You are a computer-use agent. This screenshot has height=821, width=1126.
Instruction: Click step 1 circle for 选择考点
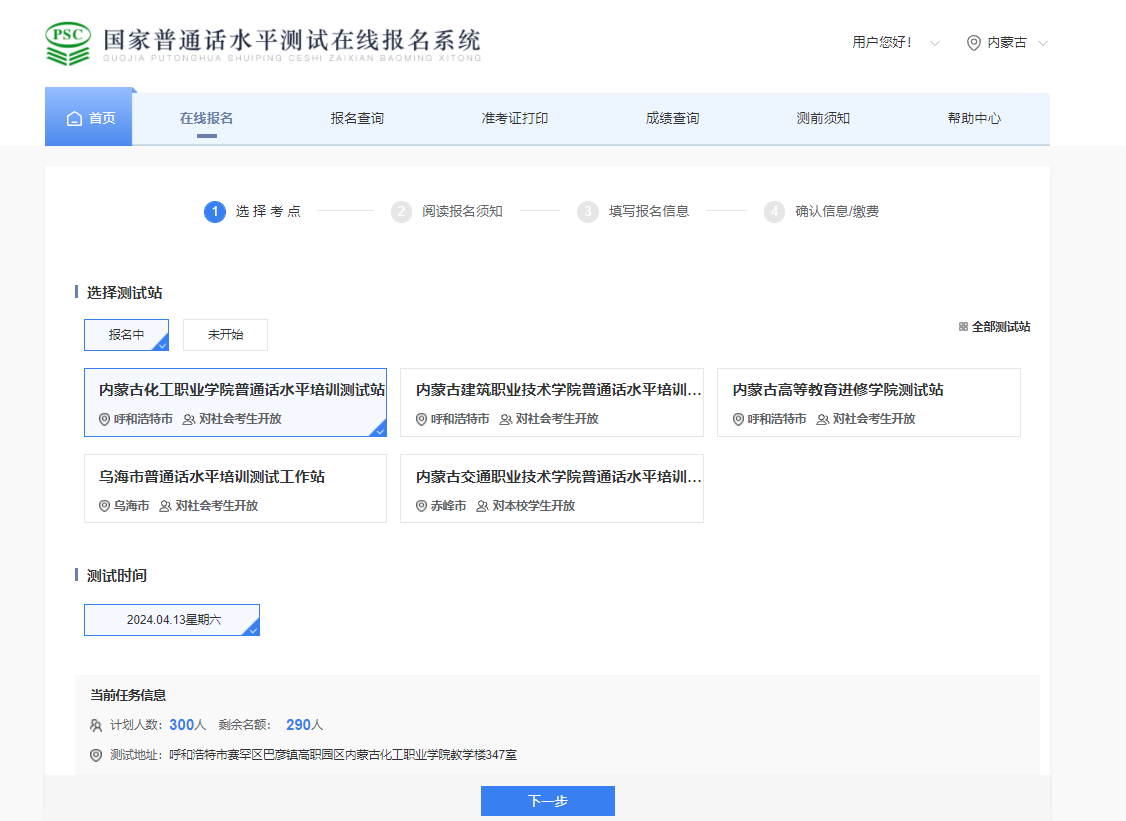click(x=214, y=212)
